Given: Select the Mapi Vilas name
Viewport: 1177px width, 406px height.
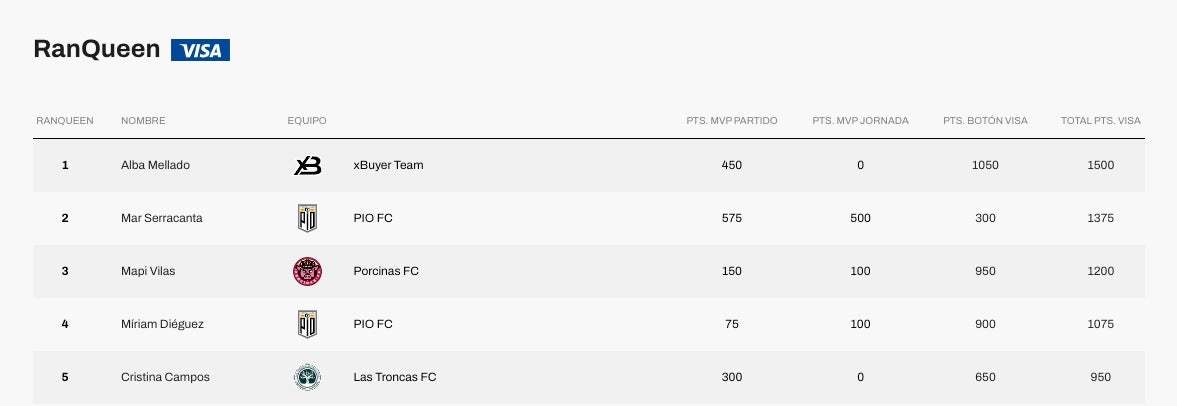Looking at the screenshot, I should click(148, 271).
